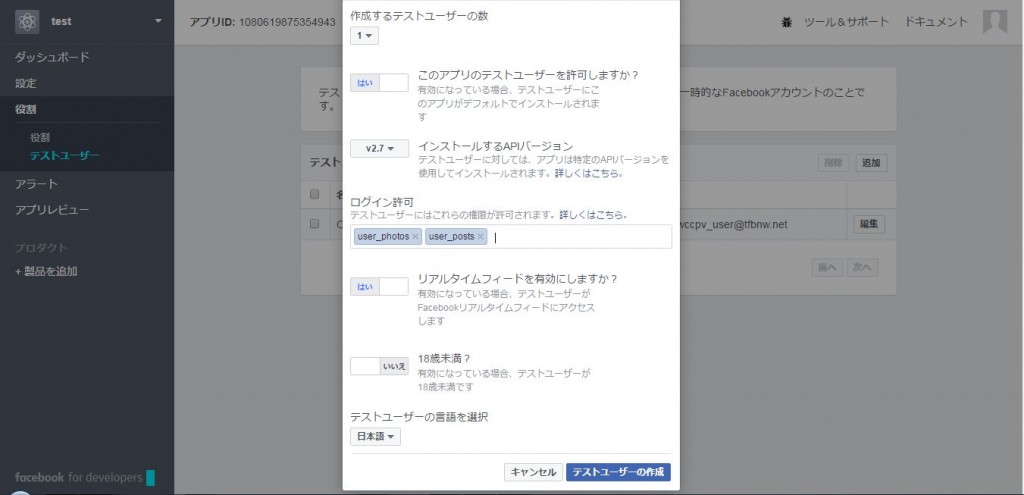Click the 追加 button in background page
The width and height of the screenshot is (1024, 495).
(871, 163)
